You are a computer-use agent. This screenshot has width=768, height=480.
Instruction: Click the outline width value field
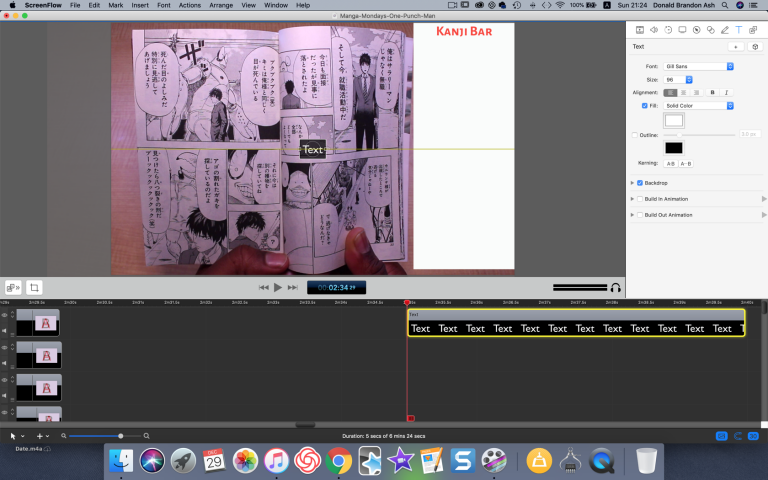coord(749,134)
